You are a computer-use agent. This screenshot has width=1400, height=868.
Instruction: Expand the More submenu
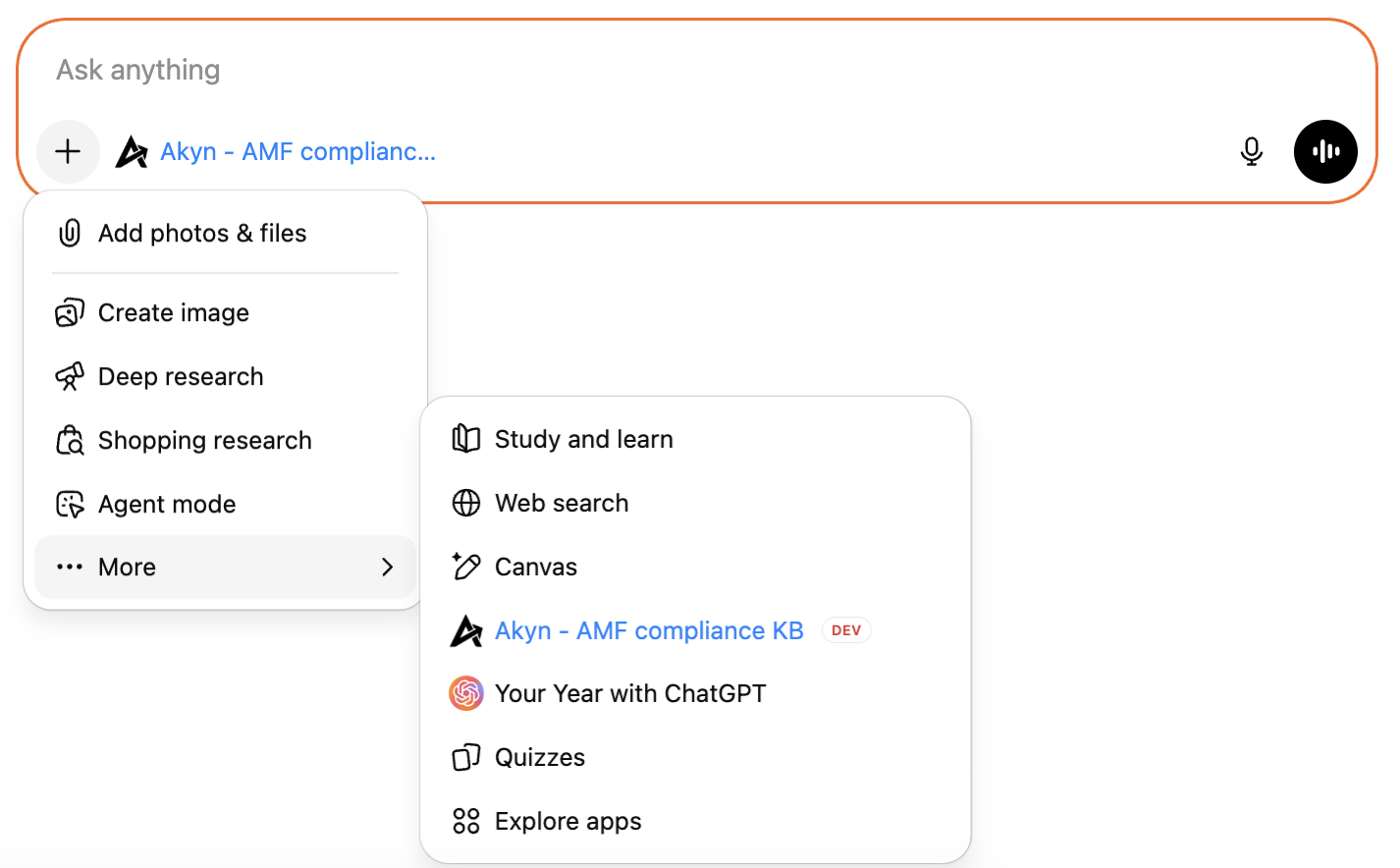127,567
